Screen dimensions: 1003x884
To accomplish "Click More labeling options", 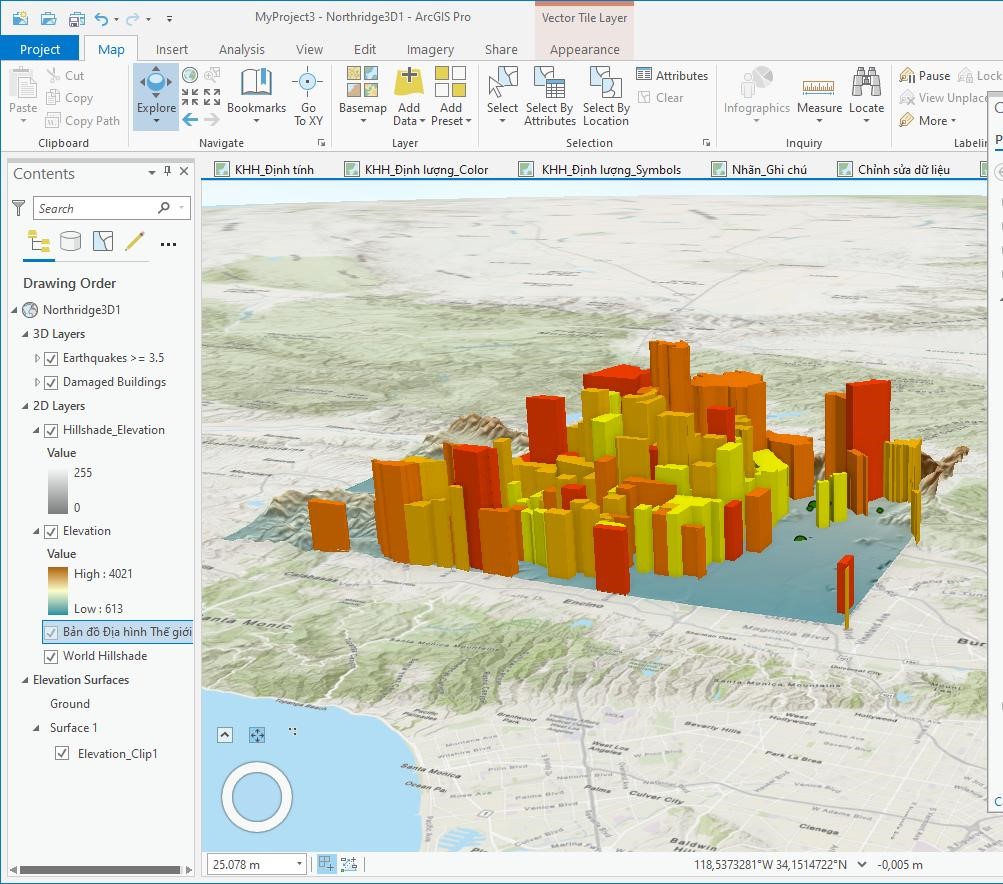I will (928, 120).
